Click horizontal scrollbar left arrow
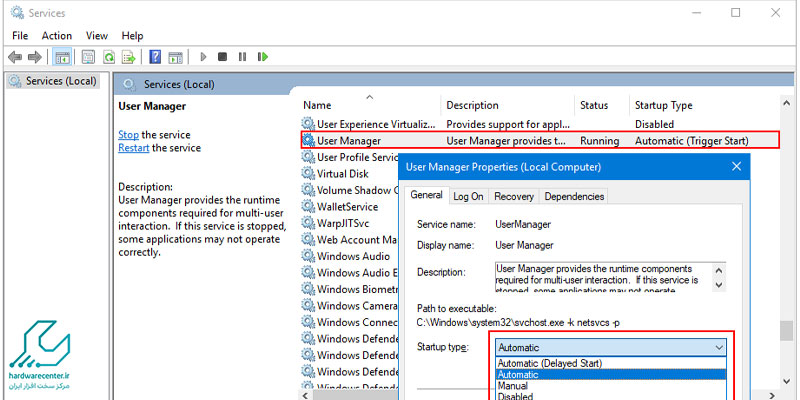The width and height of the screenshot is (800, 400). 306,396
